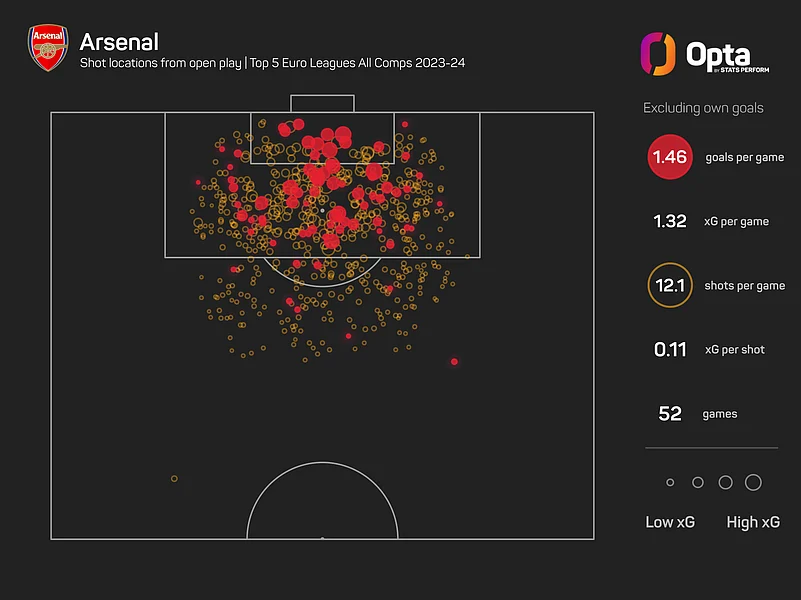The height and width of the screenshot is (600, 801).
Task: Select the 52 games figure
Action: click(670, 413)
